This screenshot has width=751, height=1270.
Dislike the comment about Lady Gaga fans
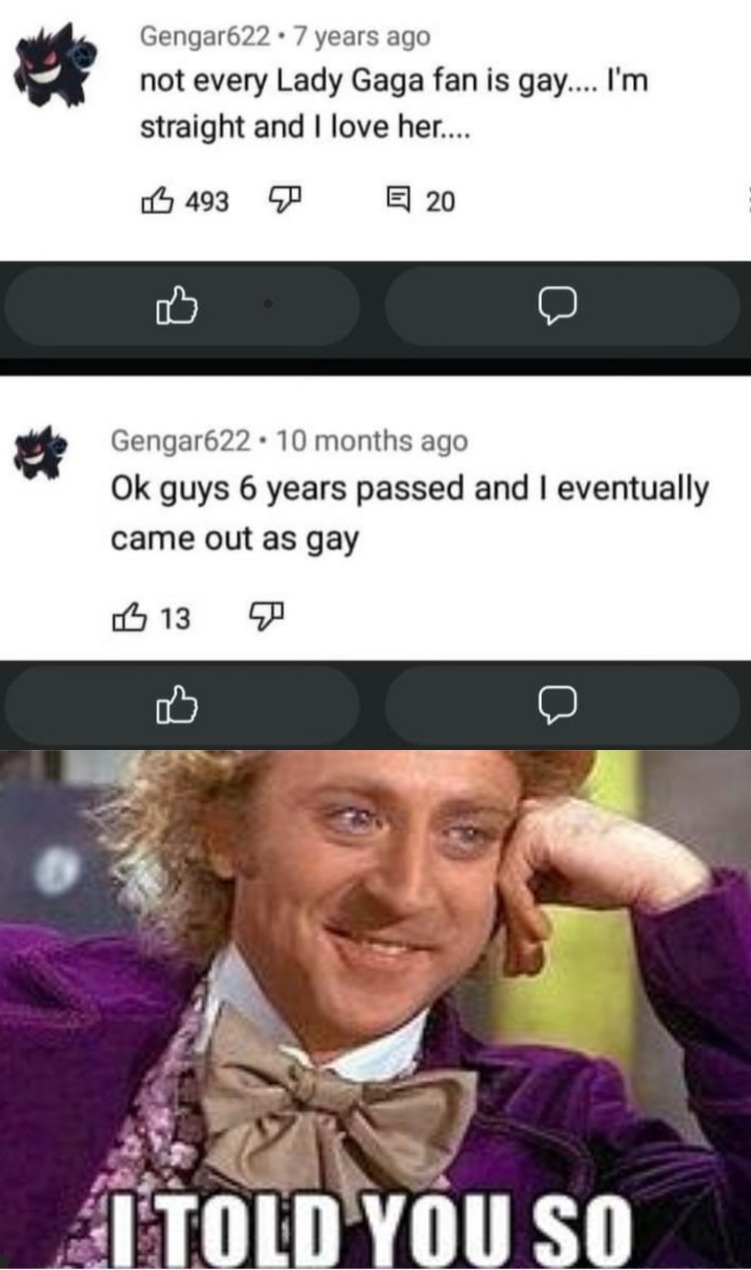coord(287,201)
